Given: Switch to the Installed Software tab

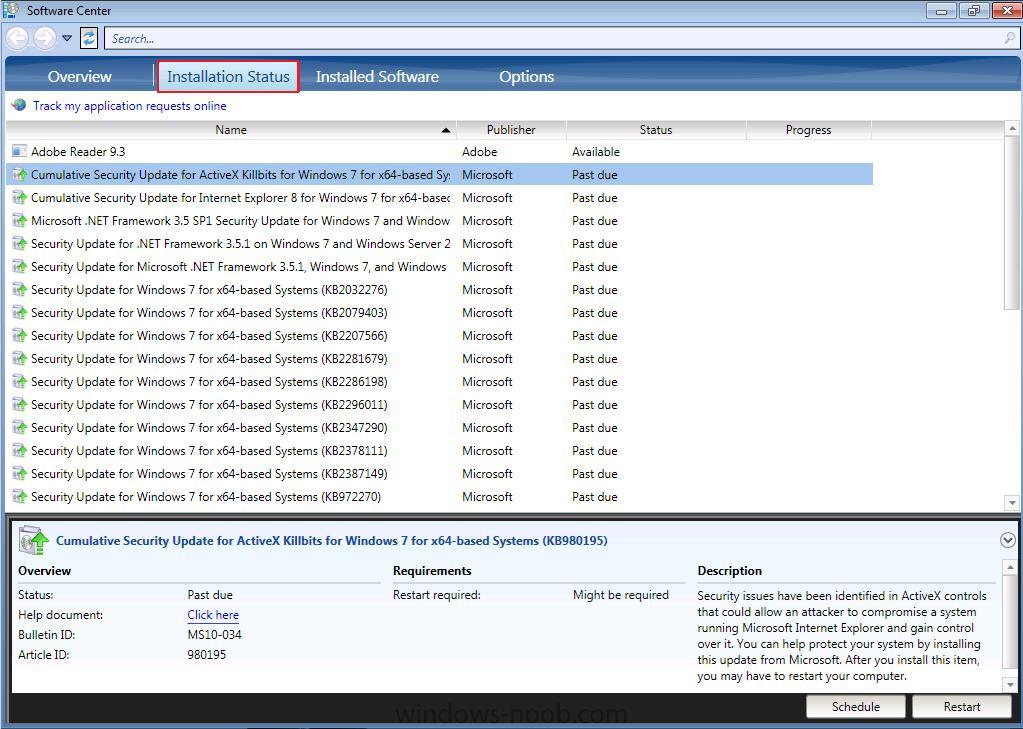Looking at the screenshot, I should coord(377,76).
